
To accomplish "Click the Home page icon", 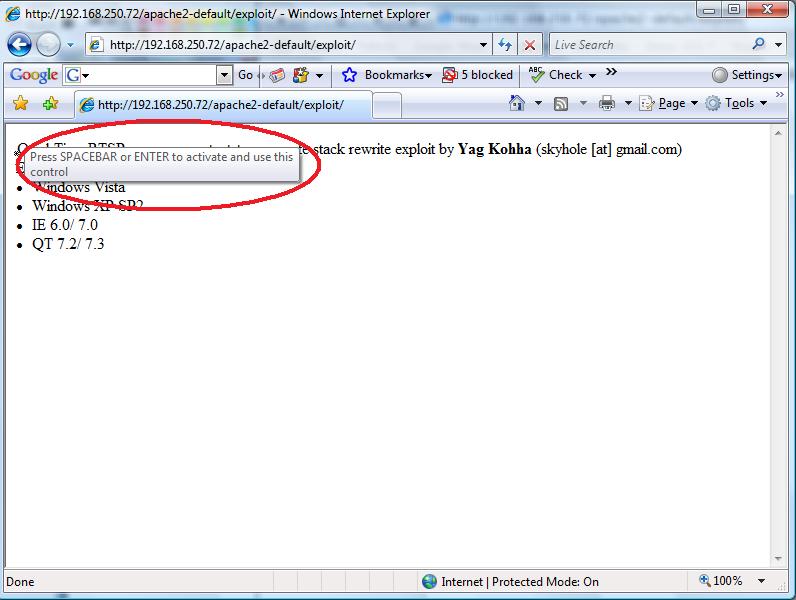I will tap(517, 103).
